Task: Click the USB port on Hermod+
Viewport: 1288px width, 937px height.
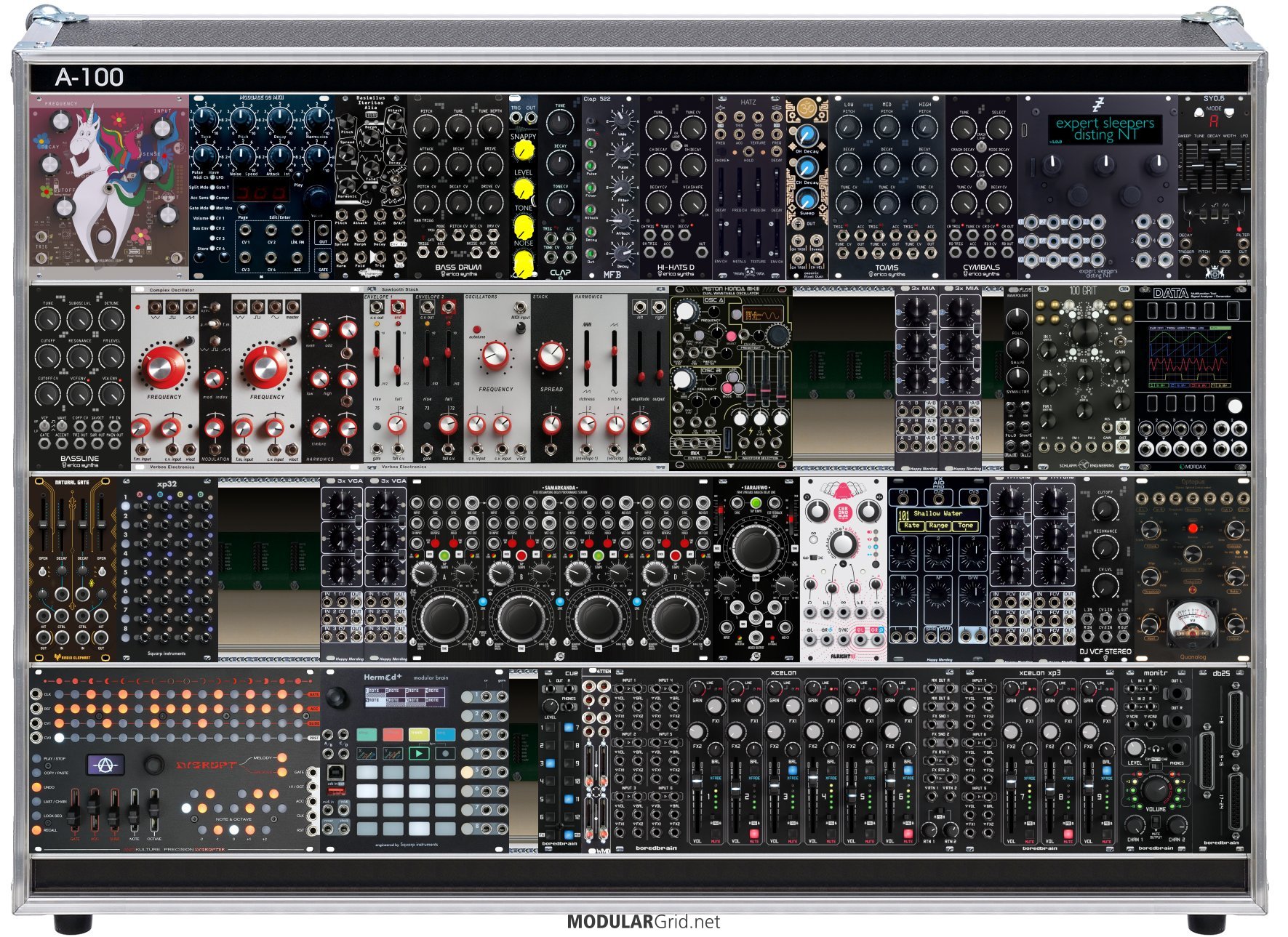Action: point(336,771)
